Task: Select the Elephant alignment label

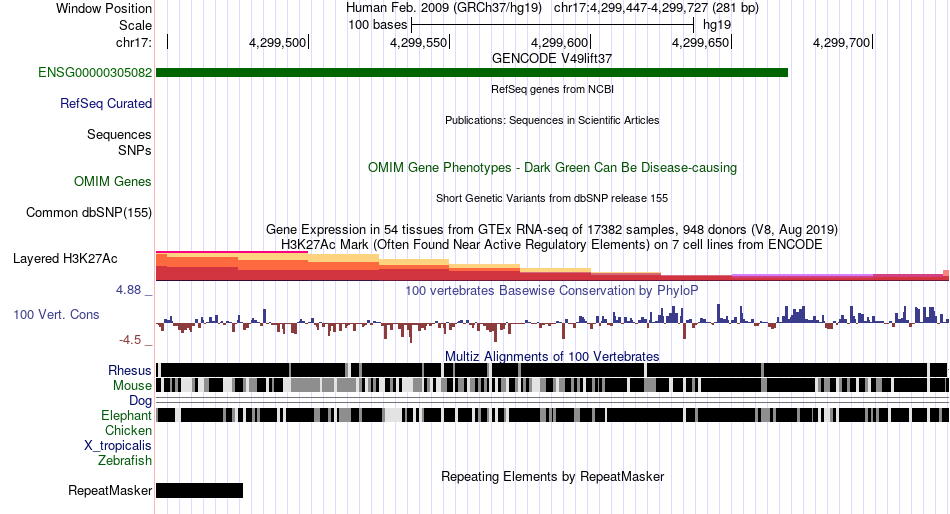Action: click(x=127, y=416)
